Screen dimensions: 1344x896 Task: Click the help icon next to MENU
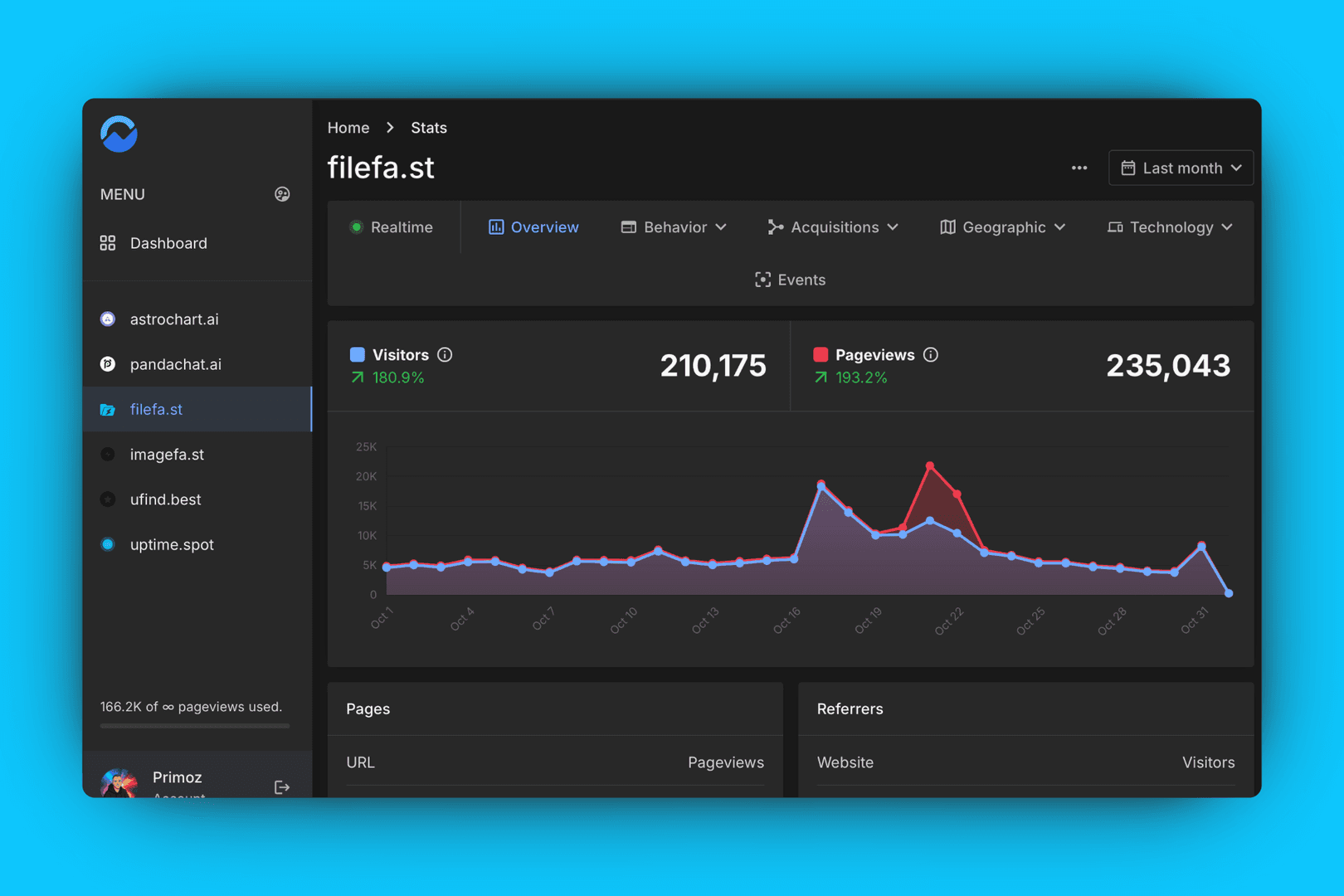click(x=282, y=194)
